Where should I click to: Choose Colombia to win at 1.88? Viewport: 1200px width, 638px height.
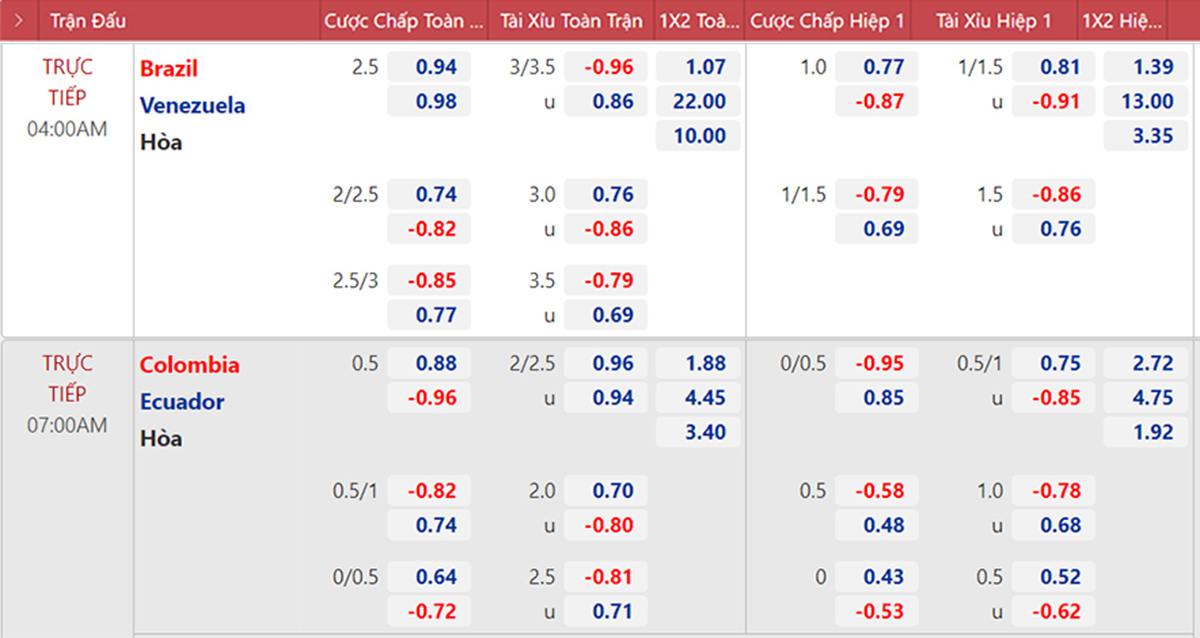pyautogui.click(x=698, y=363)
